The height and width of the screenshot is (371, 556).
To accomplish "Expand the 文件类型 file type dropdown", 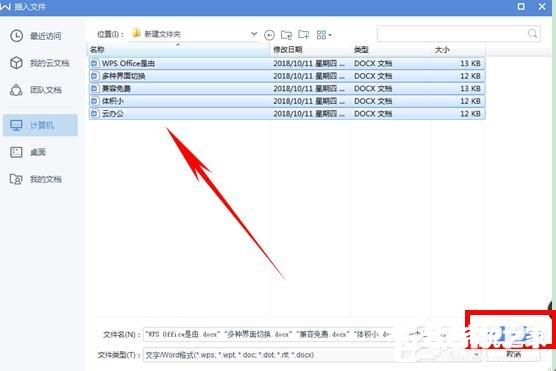I will 477,354.
